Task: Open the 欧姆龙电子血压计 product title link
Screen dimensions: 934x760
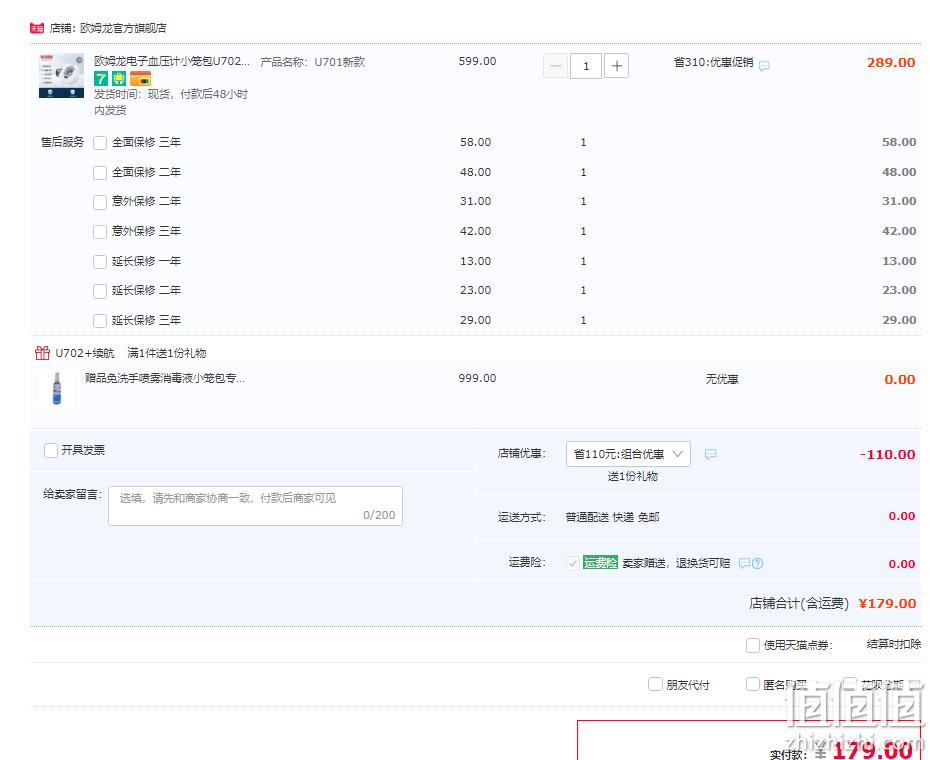Action: [x=172, y=61]
